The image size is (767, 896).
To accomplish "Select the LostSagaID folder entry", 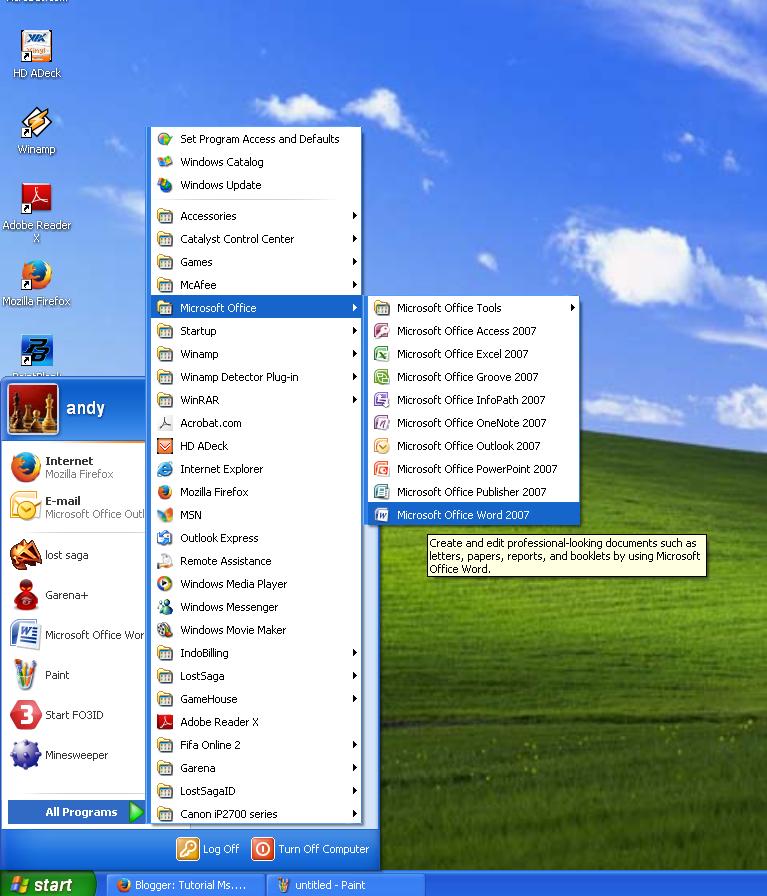I will tap(256, 791).
